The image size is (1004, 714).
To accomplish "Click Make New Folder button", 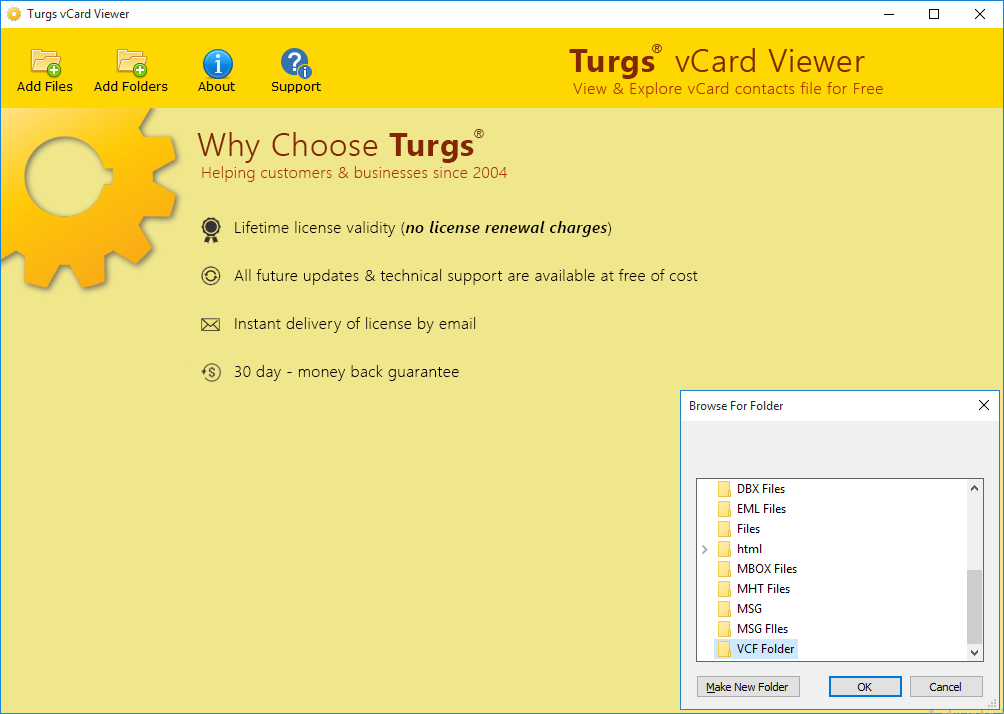I will pos(748,687).
